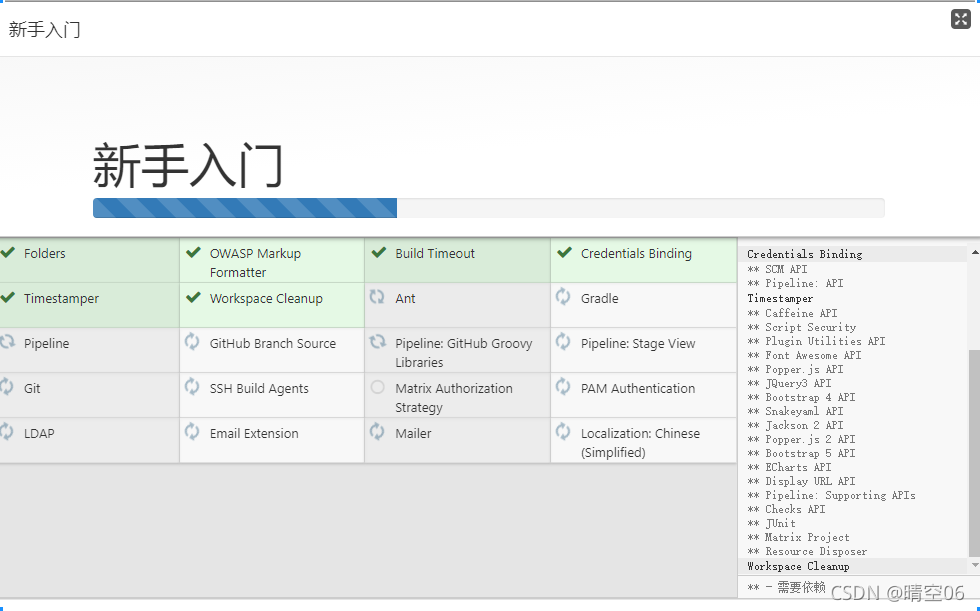Click the spinner next to GitHub Branch Source
The height and width of the screenshot is (611, 980).
pyautogui.click(x=192, y=342)
